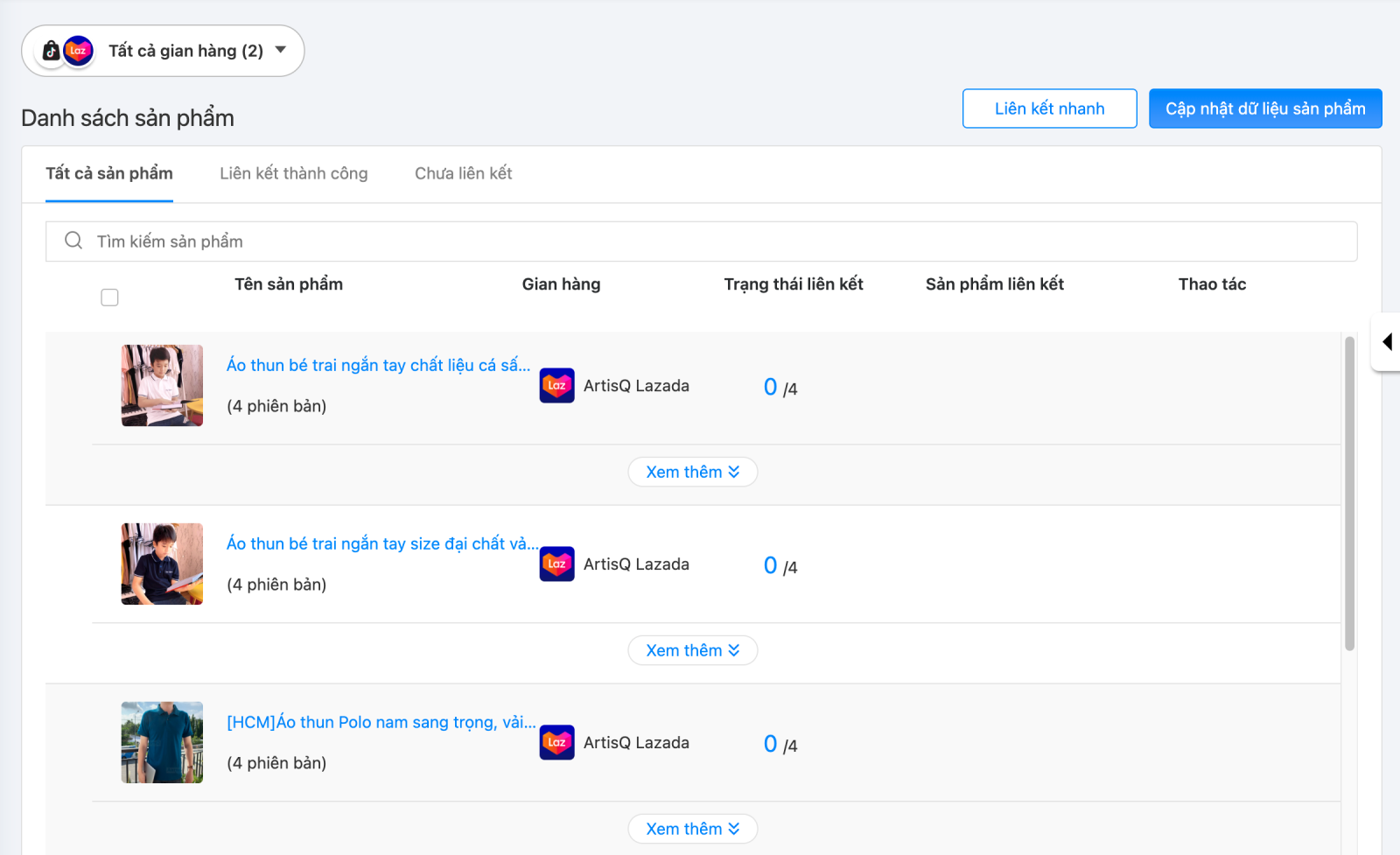Expand 'Xem thêm' under Polo shirt product
This screenshot has height=855, width=1400.
point(692,829)
